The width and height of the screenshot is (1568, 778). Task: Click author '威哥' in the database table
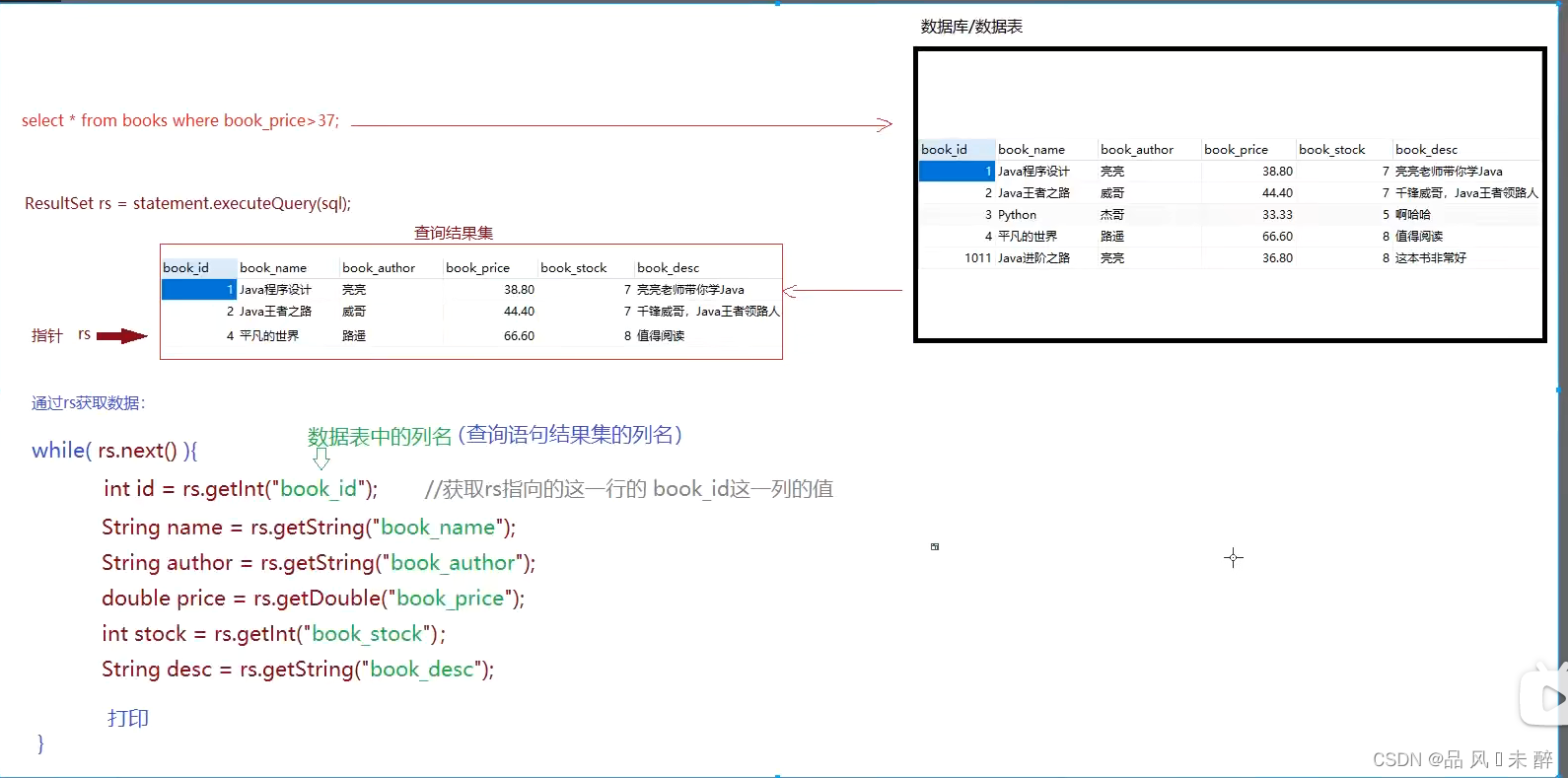(x=1111, y=193)
